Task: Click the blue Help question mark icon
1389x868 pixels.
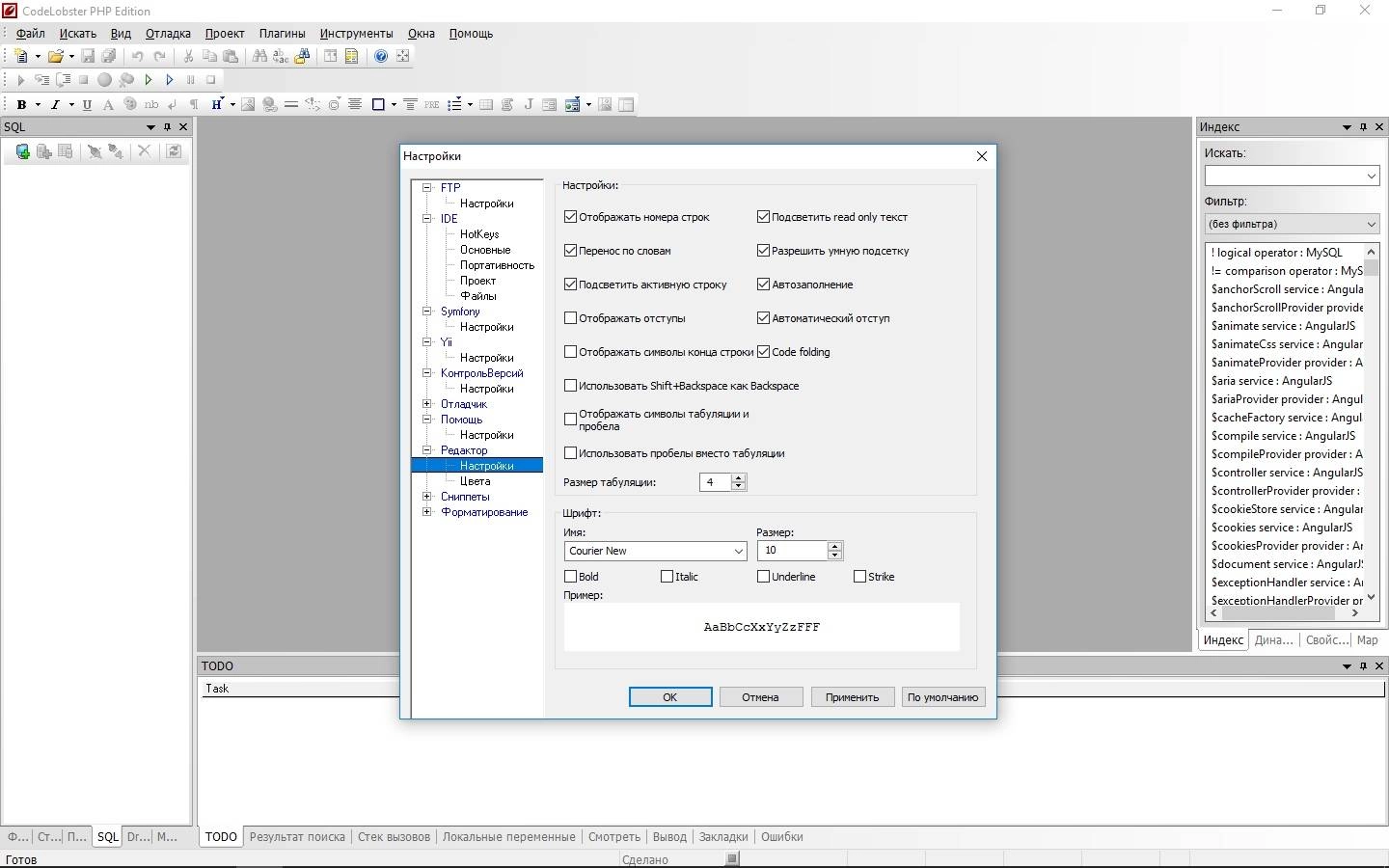Action: point(381,56)
